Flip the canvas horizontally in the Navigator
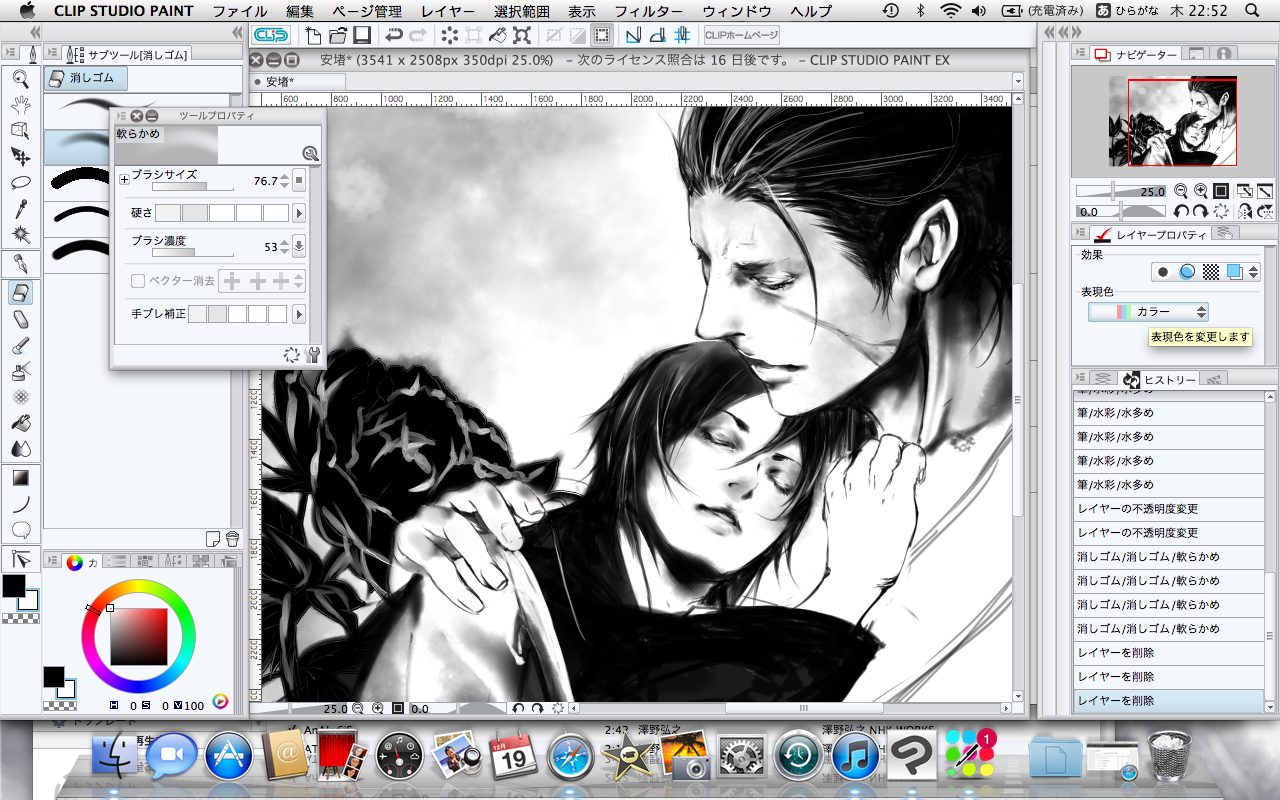This screenshot has height=800, width=1280. coord(1245,212)
